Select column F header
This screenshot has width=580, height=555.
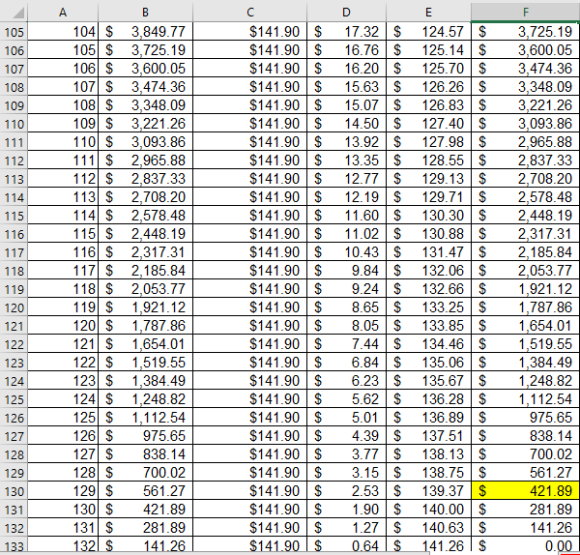[525, 12]
